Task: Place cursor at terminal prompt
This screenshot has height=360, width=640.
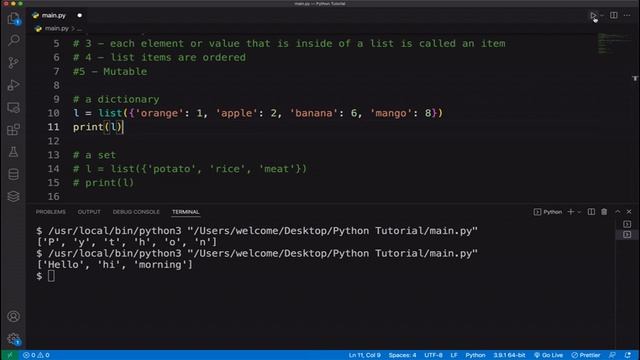Action: (x=51, y=276)
